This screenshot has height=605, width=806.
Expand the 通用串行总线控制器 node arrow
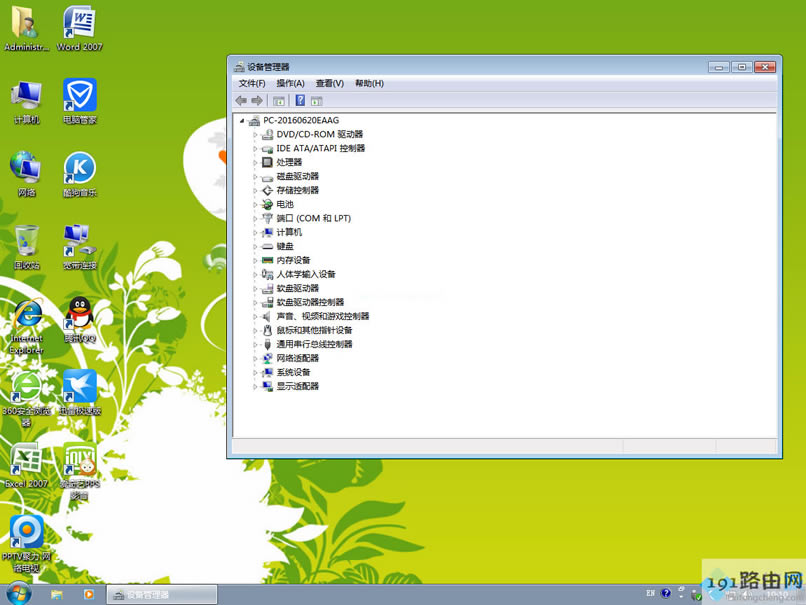(x=255, y=344)
